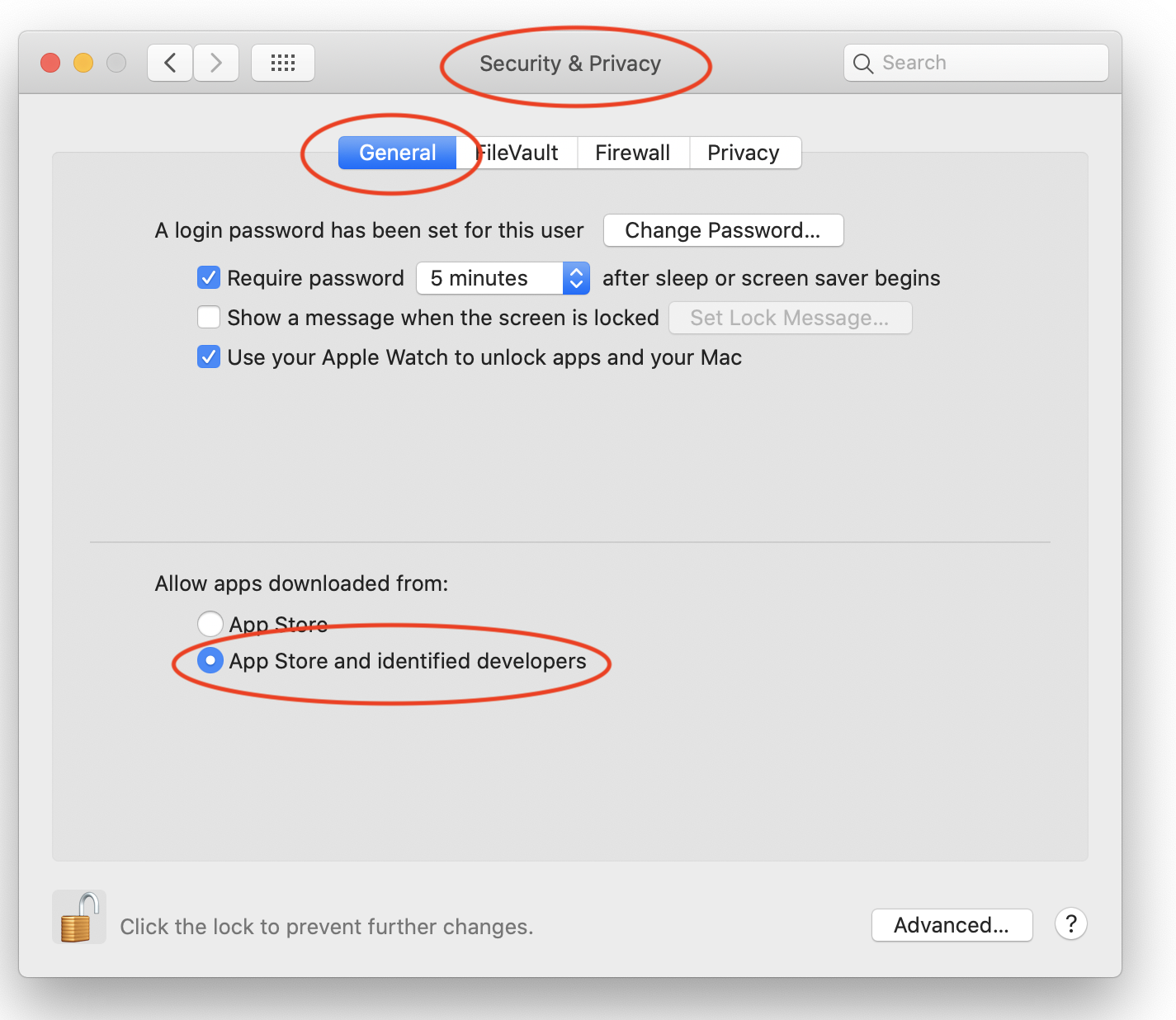Select App Store and identified developers option
This screenshot has width=1176, height=1020.
coord(210,660)
